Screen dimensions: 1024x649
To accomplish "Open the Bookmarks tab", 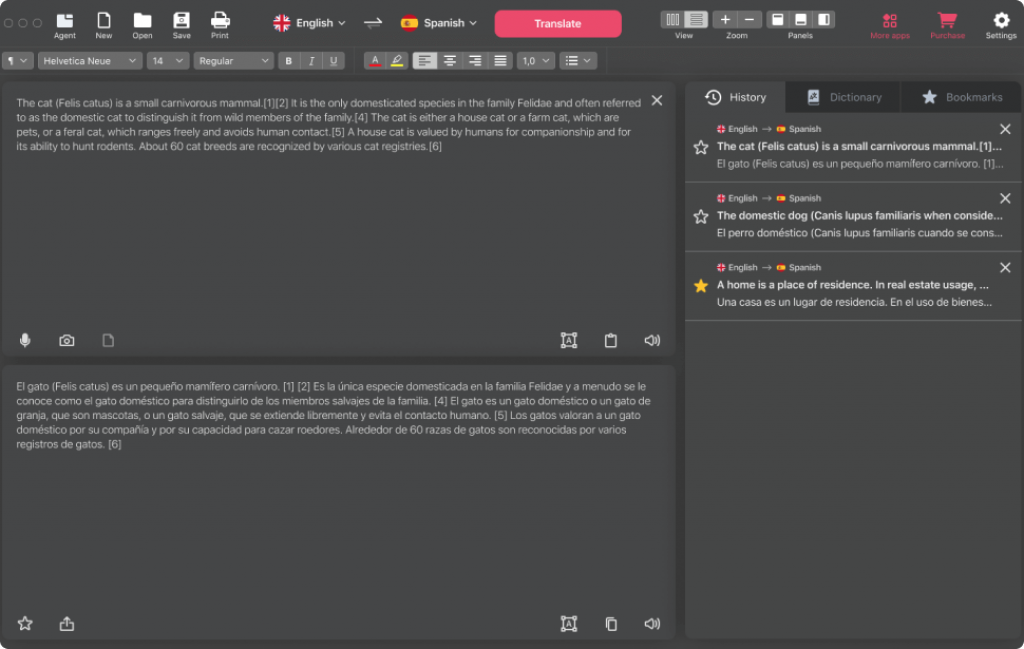I will tap(961, 96).
